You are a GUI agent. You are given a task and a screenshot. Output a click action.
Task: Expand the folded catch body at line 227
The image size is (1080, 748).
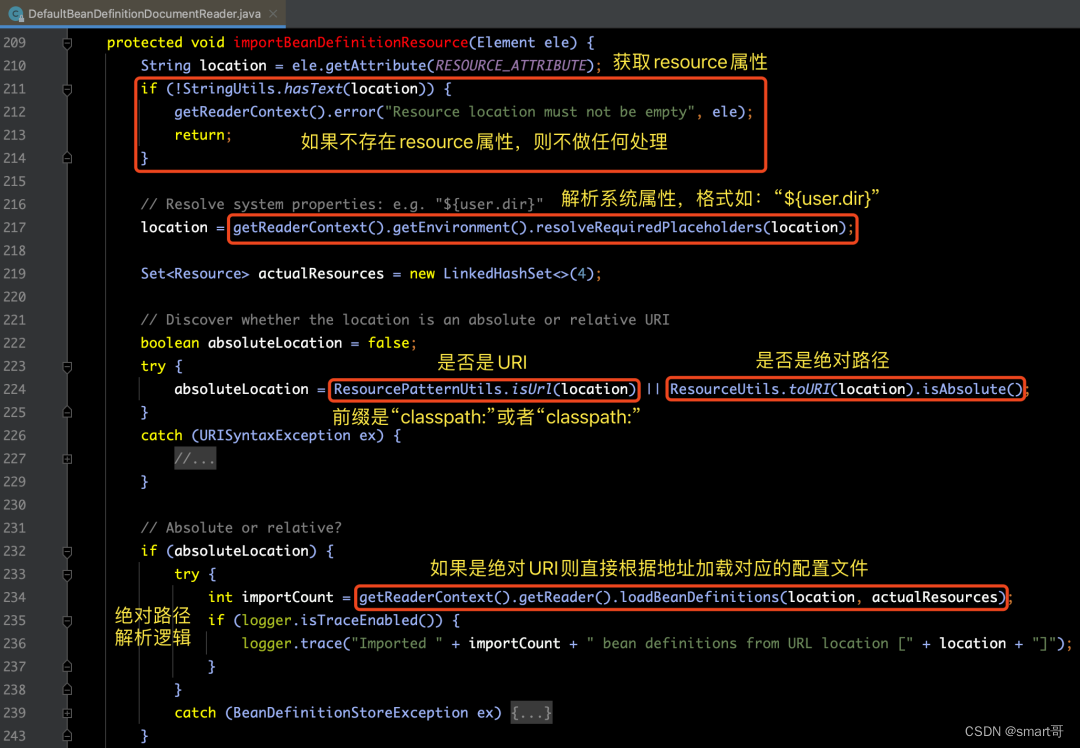pyautogui.click(x=68, y=459)
